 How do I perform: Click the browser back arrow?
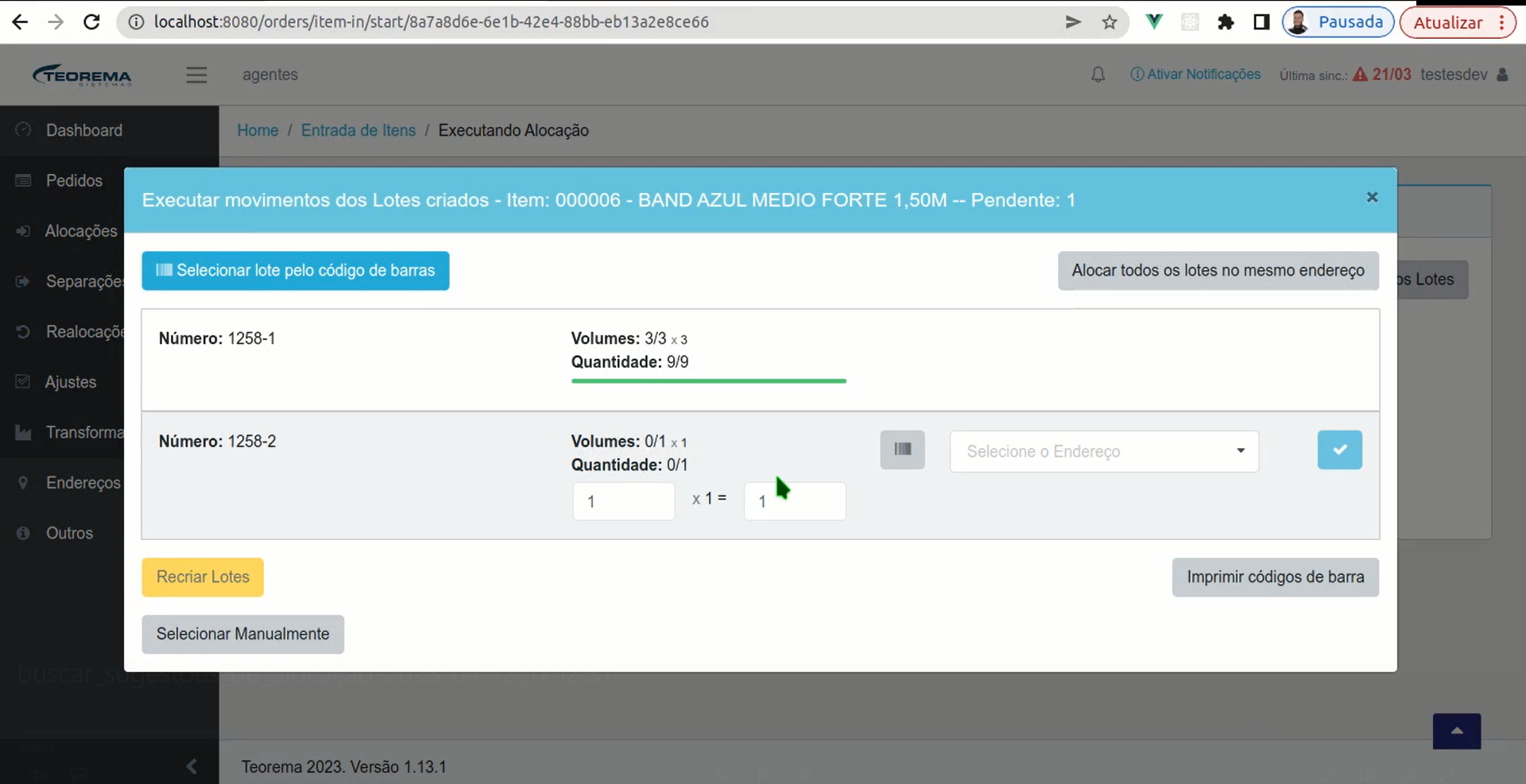click(x=20, y=22)
